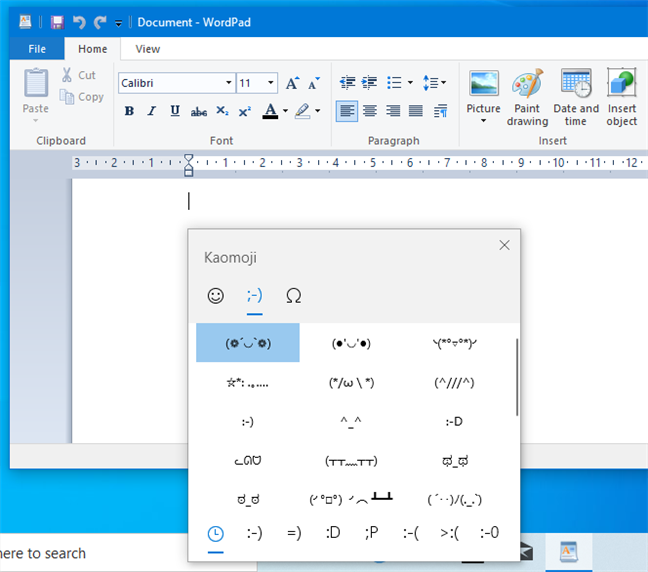Image resolution: width=648 pixels, height=572 pixels.
Task: Select the :-) happy kaomoji category
Action: pyautogui.click(x=254, y=533)
